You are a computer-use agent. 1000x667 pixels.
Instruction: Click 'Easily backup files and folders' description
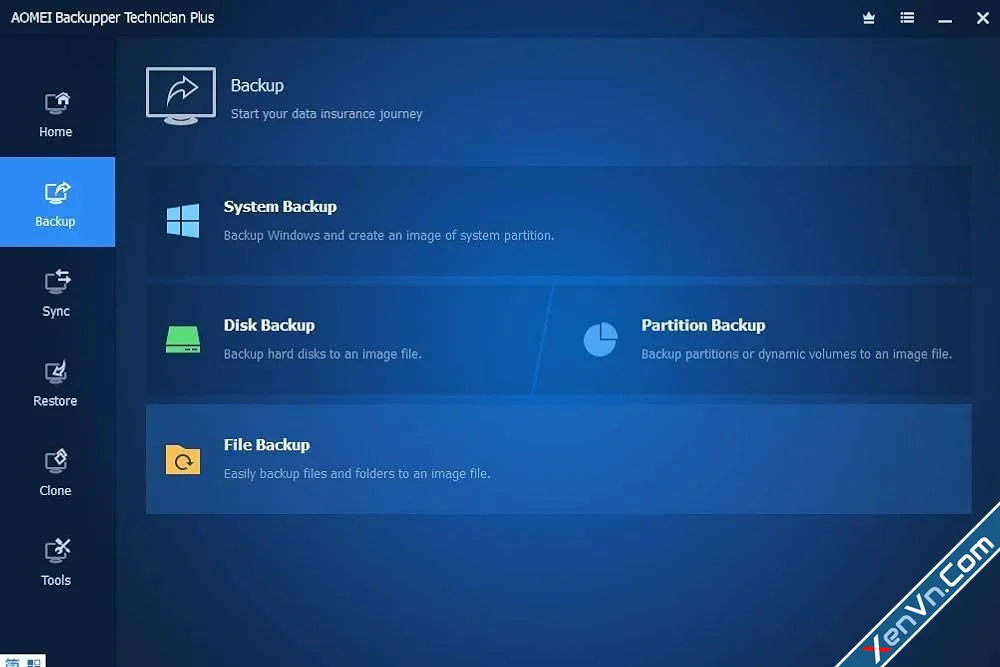click(357, 474)
